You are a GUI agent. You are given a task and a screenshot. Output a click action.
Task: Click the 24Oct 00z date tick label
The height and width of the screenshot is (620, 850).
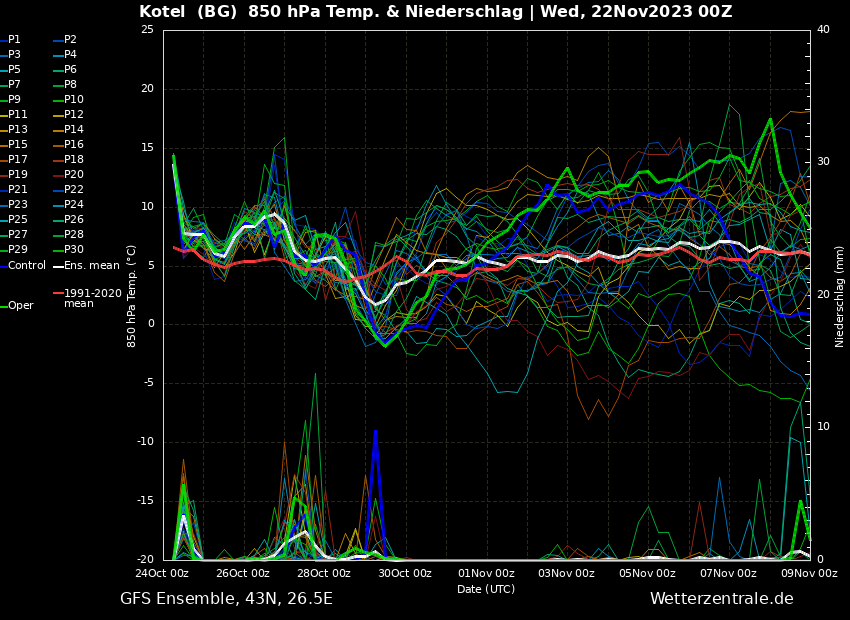163,574
